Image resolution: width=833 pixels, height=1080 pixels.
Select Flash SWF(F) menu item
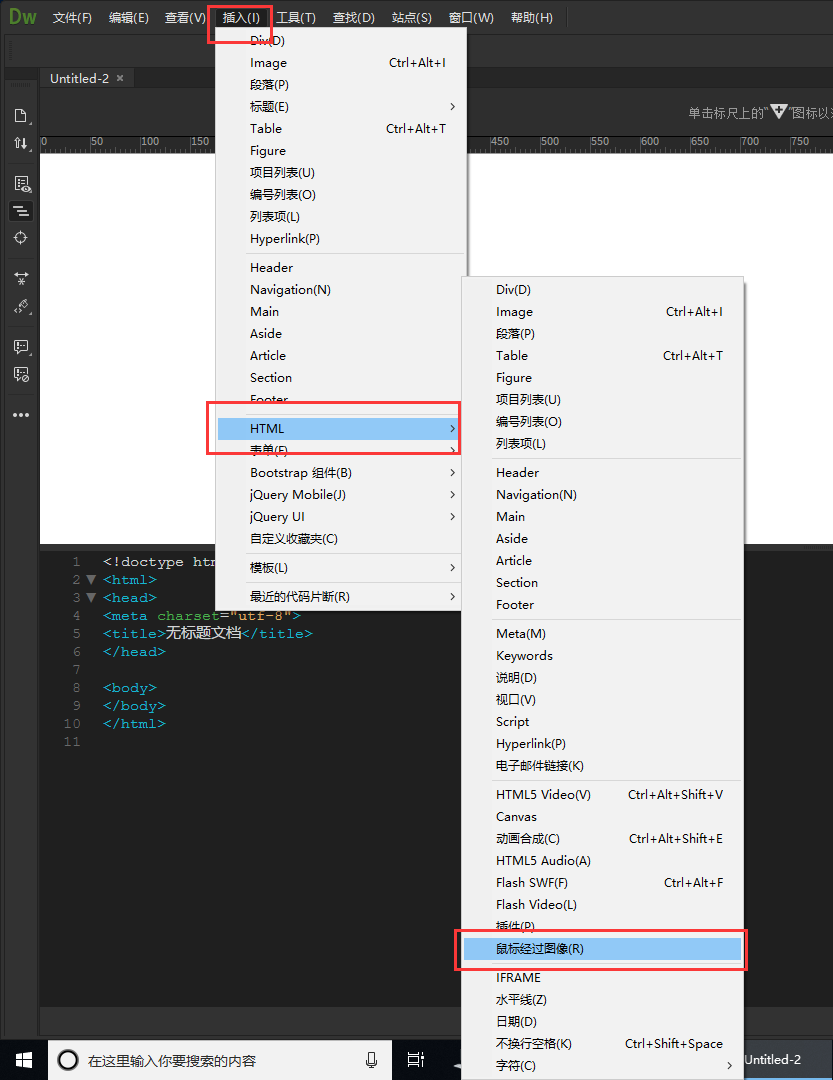[x=602, y=882]
